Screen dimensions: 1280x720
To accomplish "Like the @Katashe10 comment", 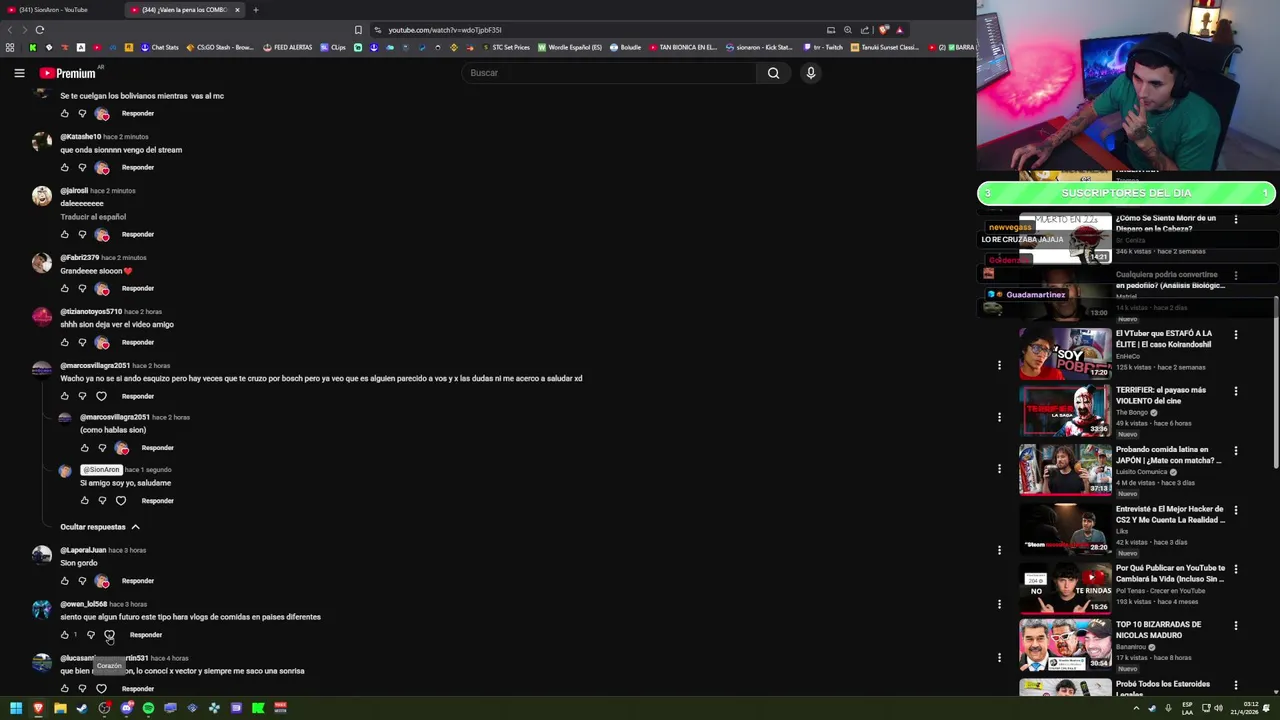I will click(65, 167).
